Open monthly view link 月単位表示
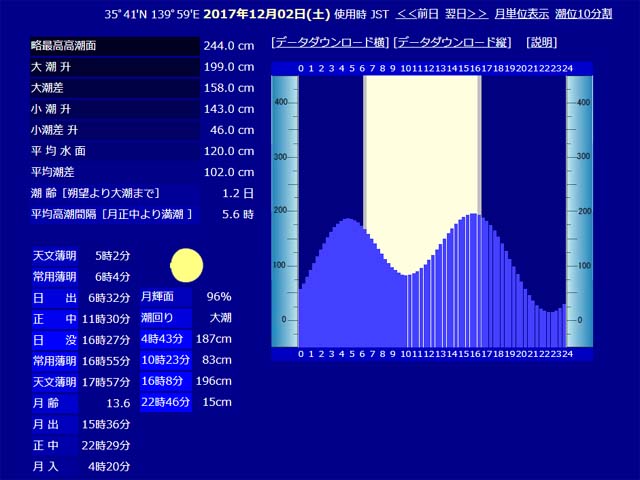 coord(522,14)
